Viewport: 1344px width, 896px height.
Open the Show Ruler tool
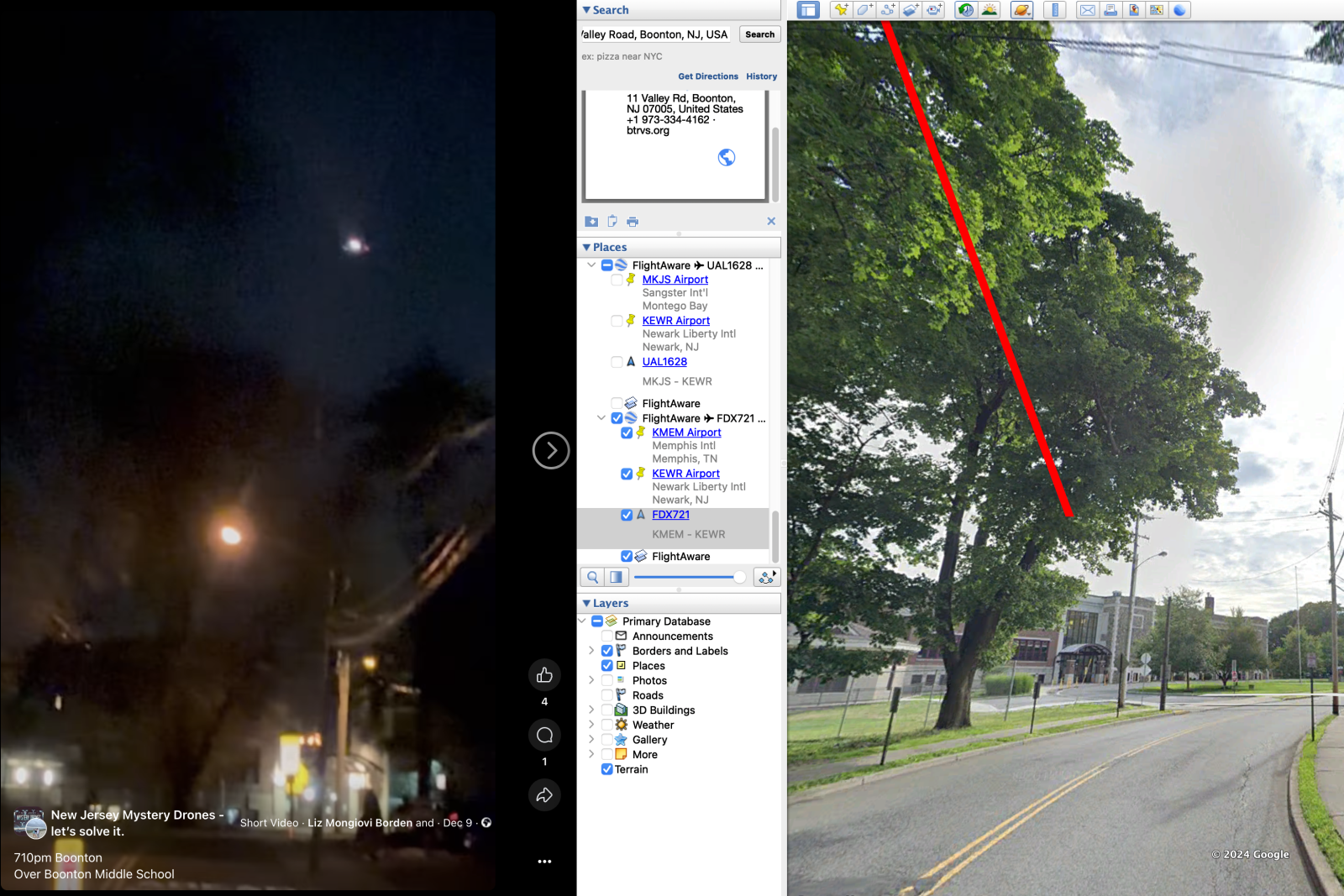[x=1055, y=10]
